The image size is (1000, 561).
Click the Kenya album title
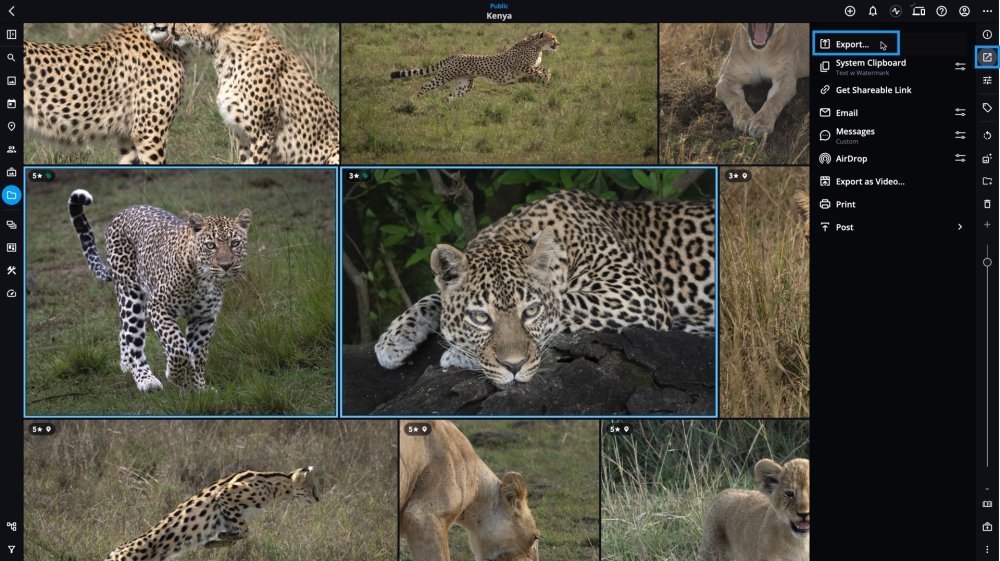click(499, 16)
